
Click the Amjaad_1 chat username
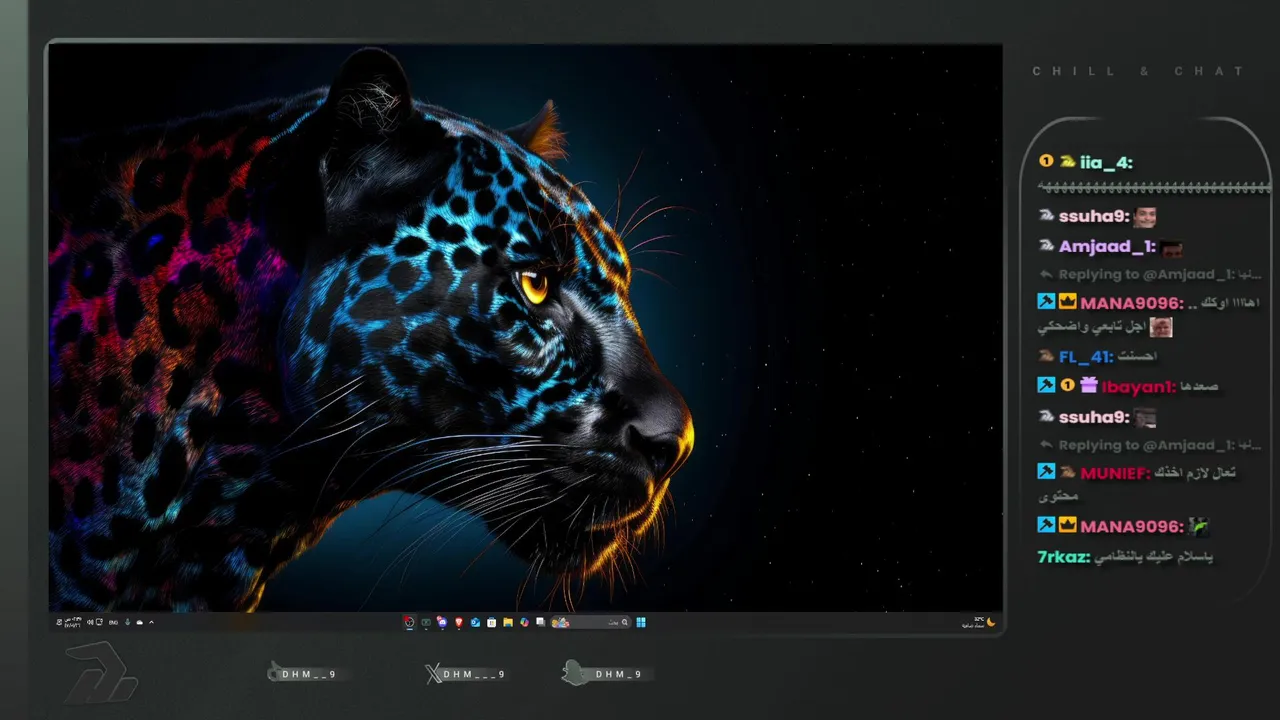point(1107,246)
